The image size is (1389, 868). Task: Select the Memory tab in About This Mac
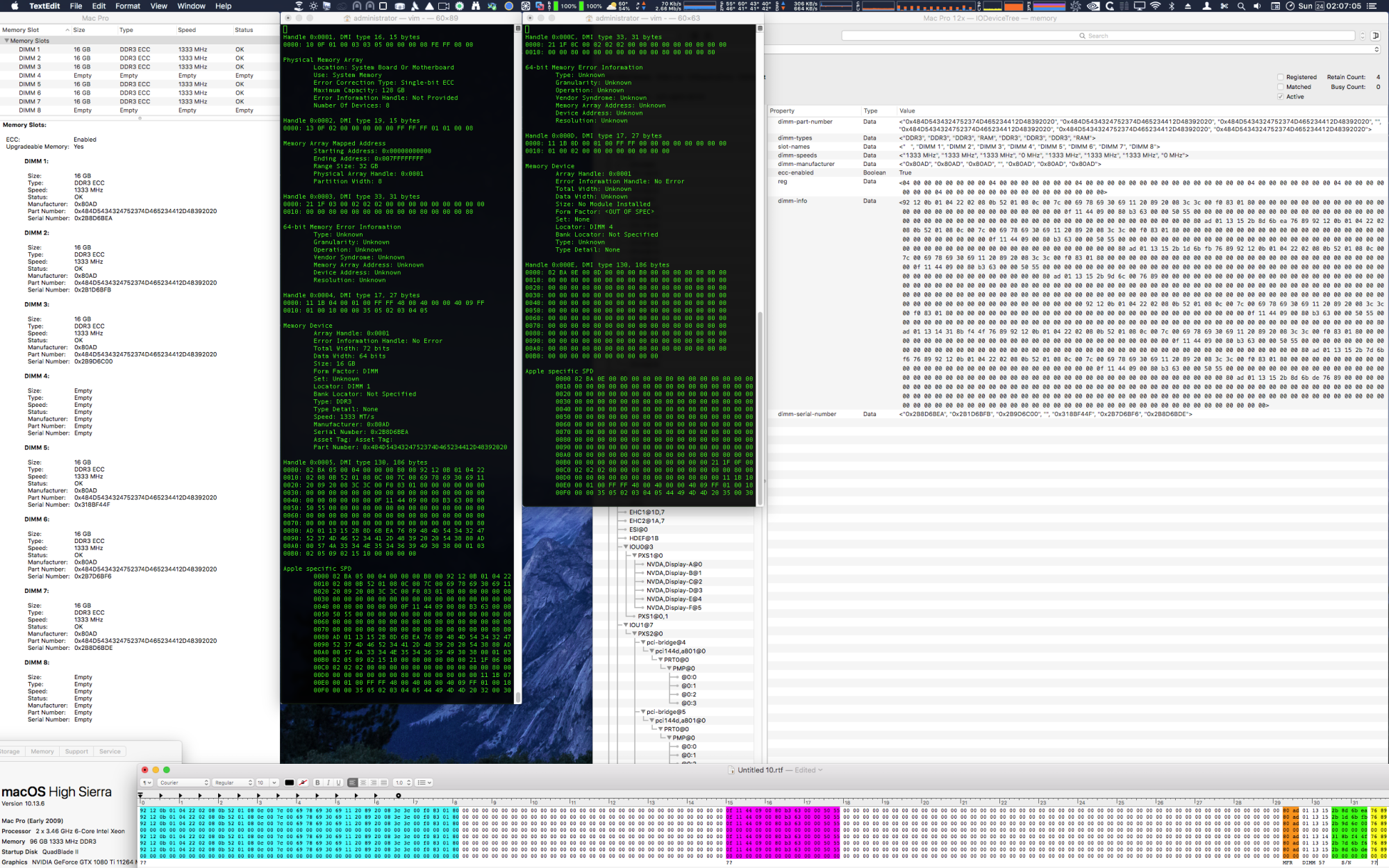[x=42, y=751]
